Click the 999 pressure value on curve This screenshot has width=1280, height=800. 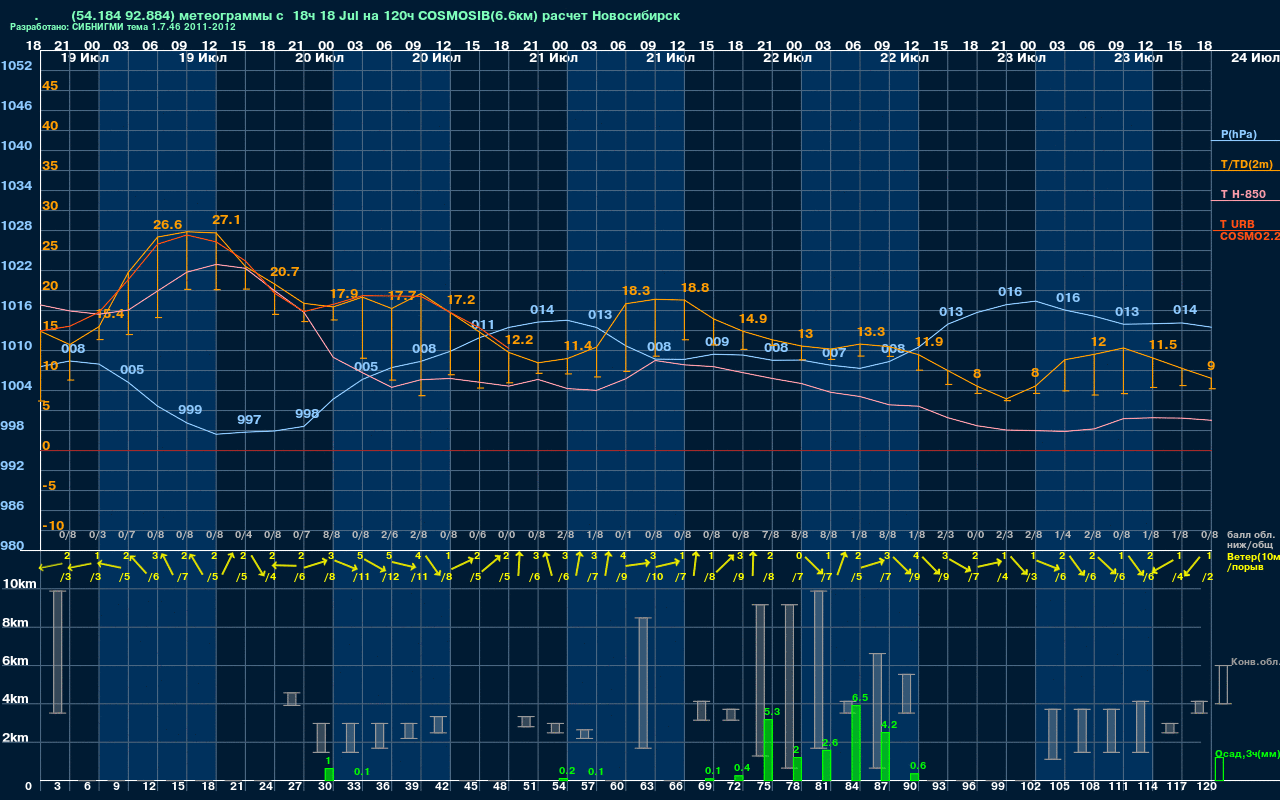190,410
